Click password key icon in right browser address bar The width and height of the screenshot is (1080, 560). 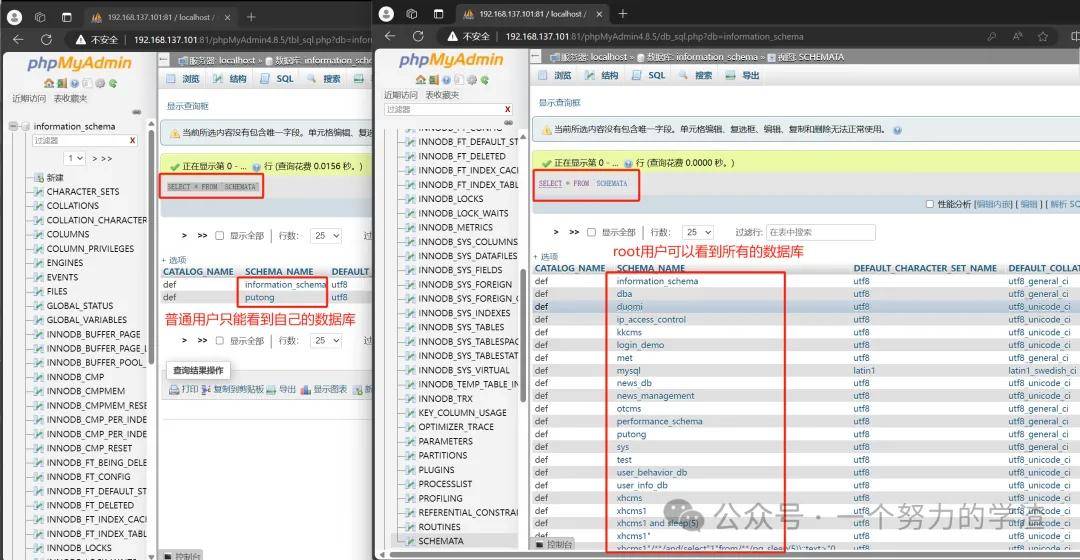click(991, 37)
